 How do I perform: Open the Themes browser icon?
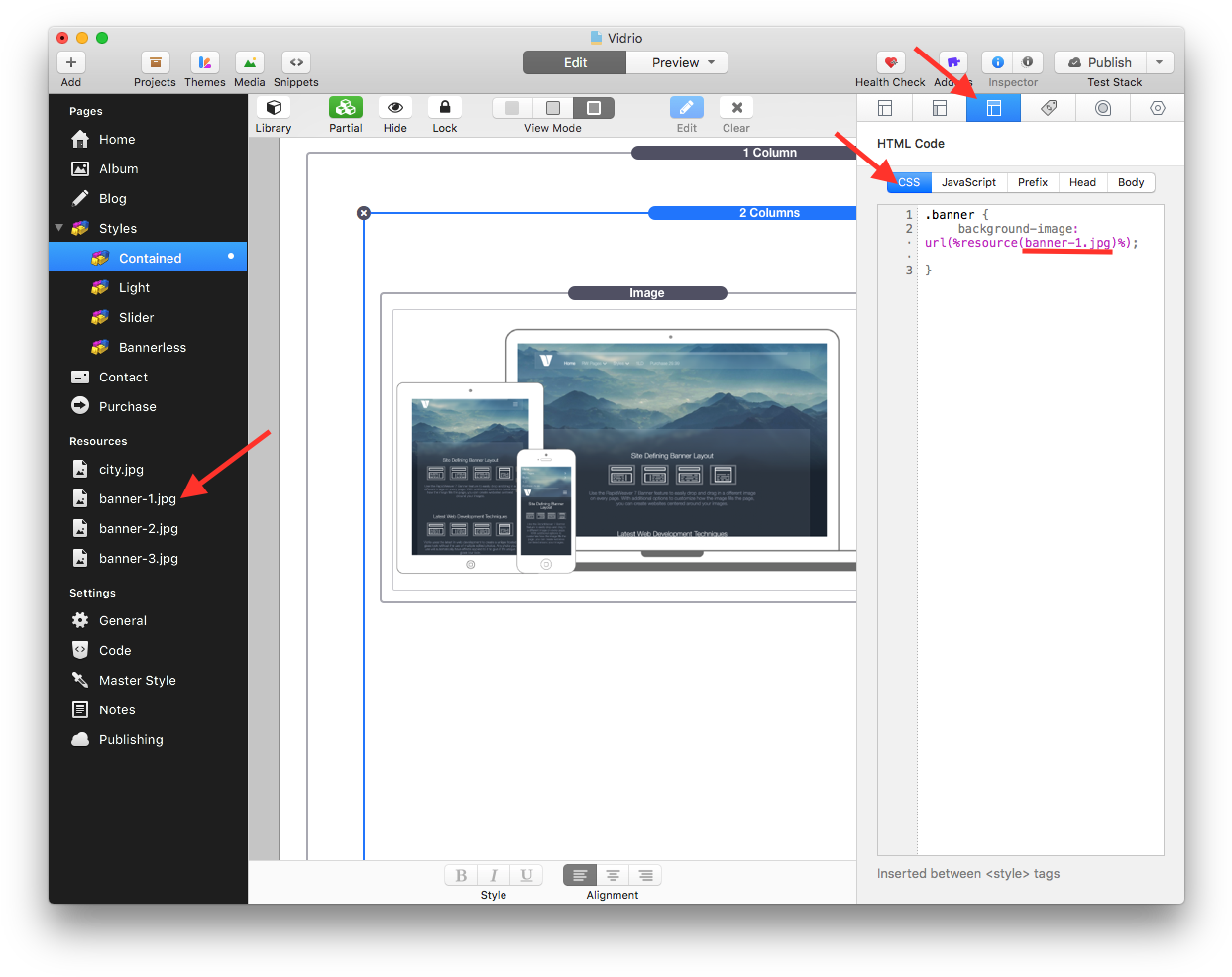[x=204, y=62]
